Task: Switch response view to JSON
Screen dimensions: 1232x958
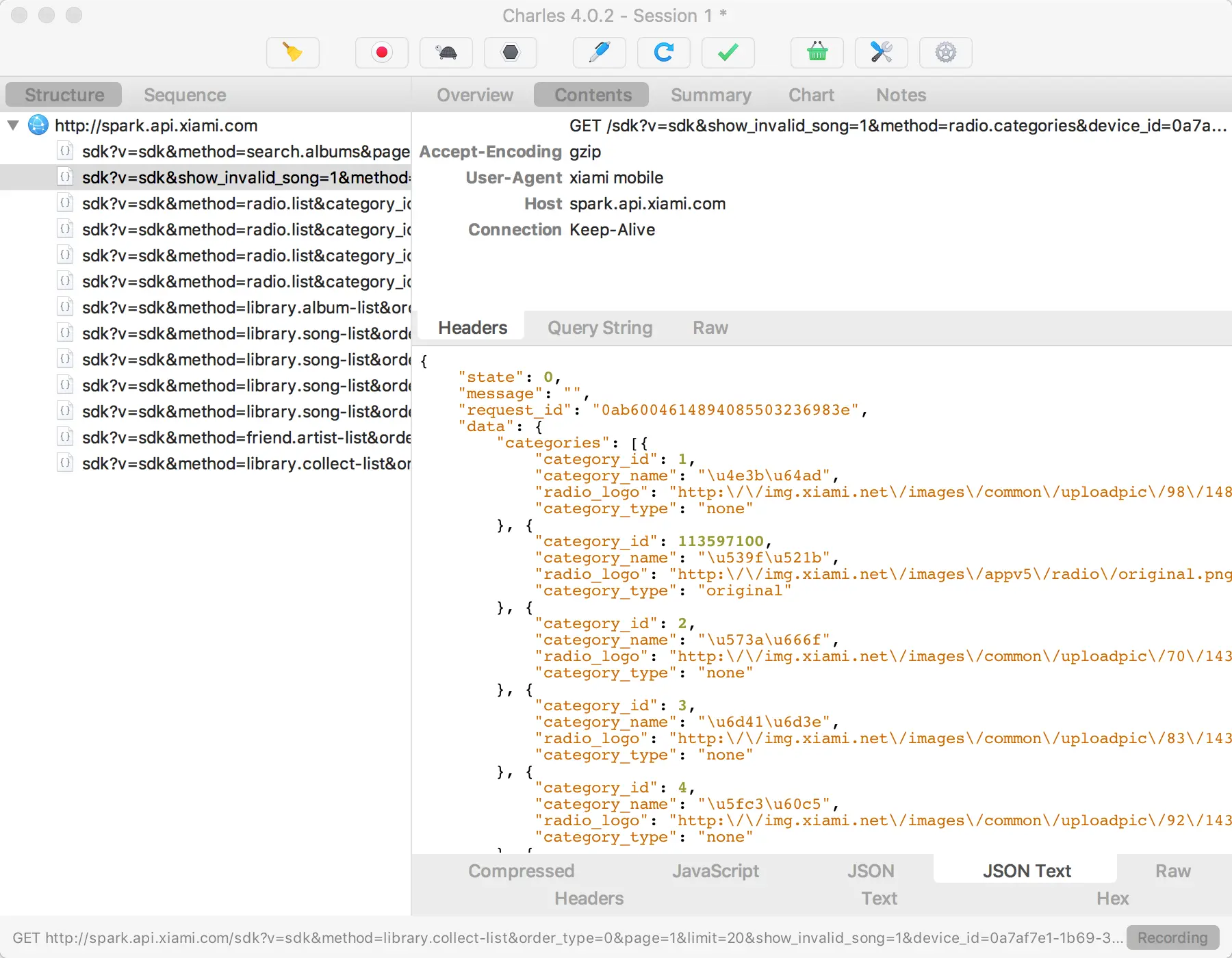Action: [871, 870]
